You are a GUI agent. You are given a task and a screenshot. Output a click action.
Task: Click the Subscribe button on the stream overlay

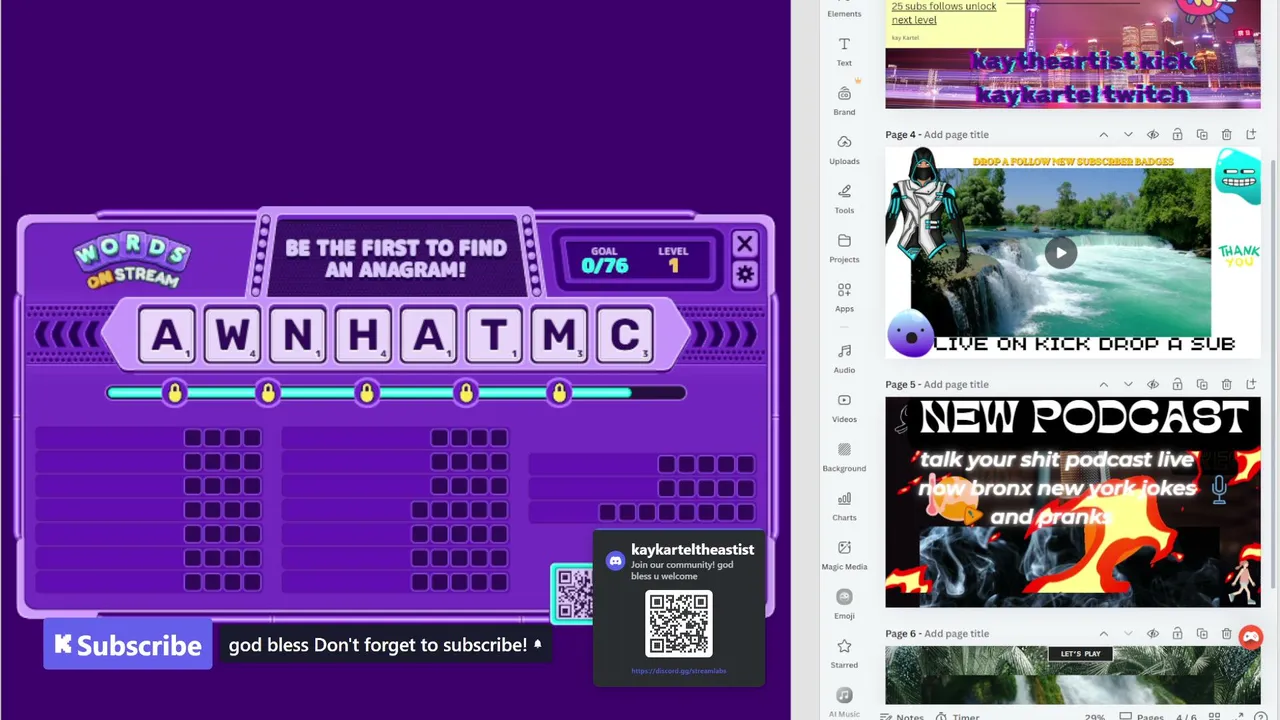click(x=128, y=645)
